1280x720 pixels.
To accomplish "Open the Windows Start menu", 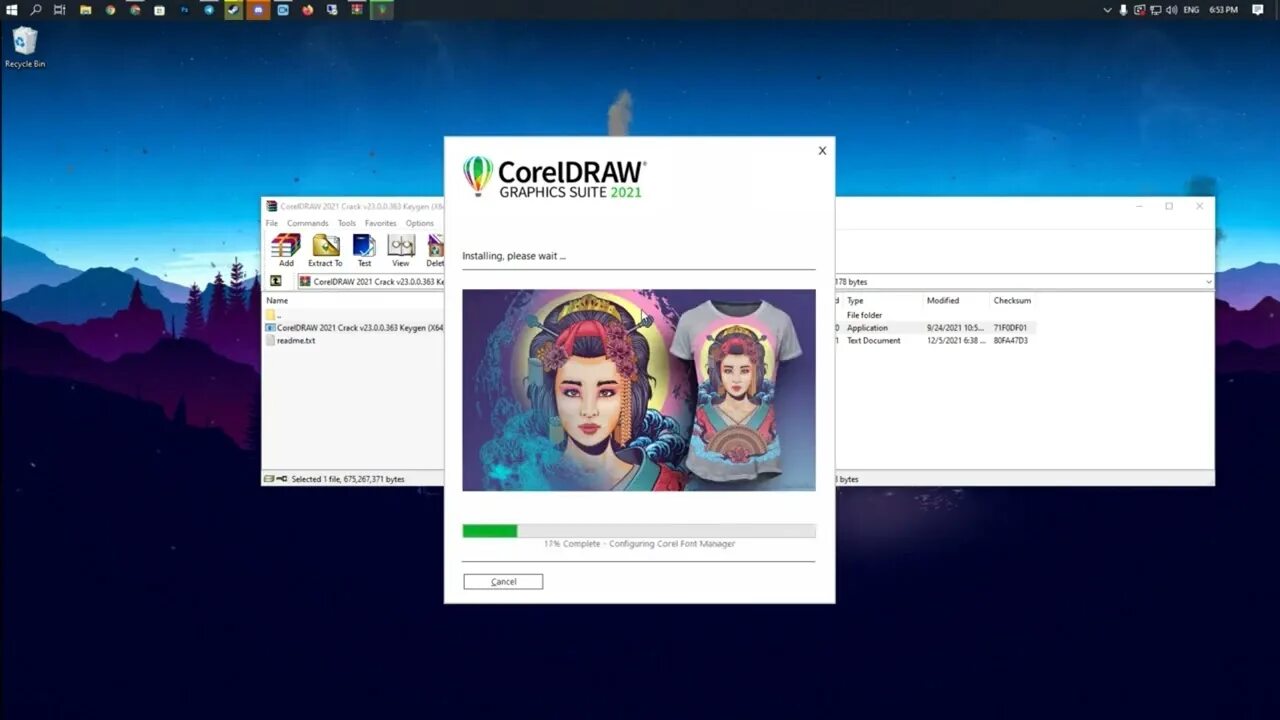I will pyautogui.click(x=11, y=10).
